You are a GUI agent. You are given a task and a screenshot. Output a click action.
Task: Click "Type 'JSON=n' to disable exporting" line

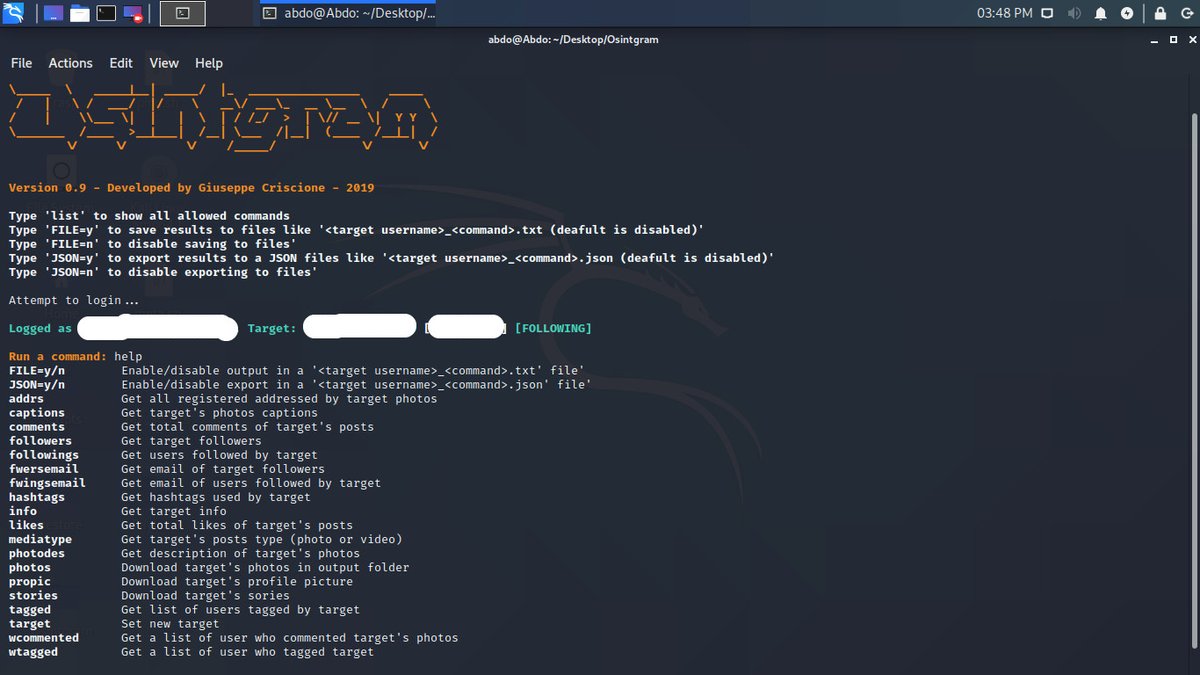tap(163, 272)
